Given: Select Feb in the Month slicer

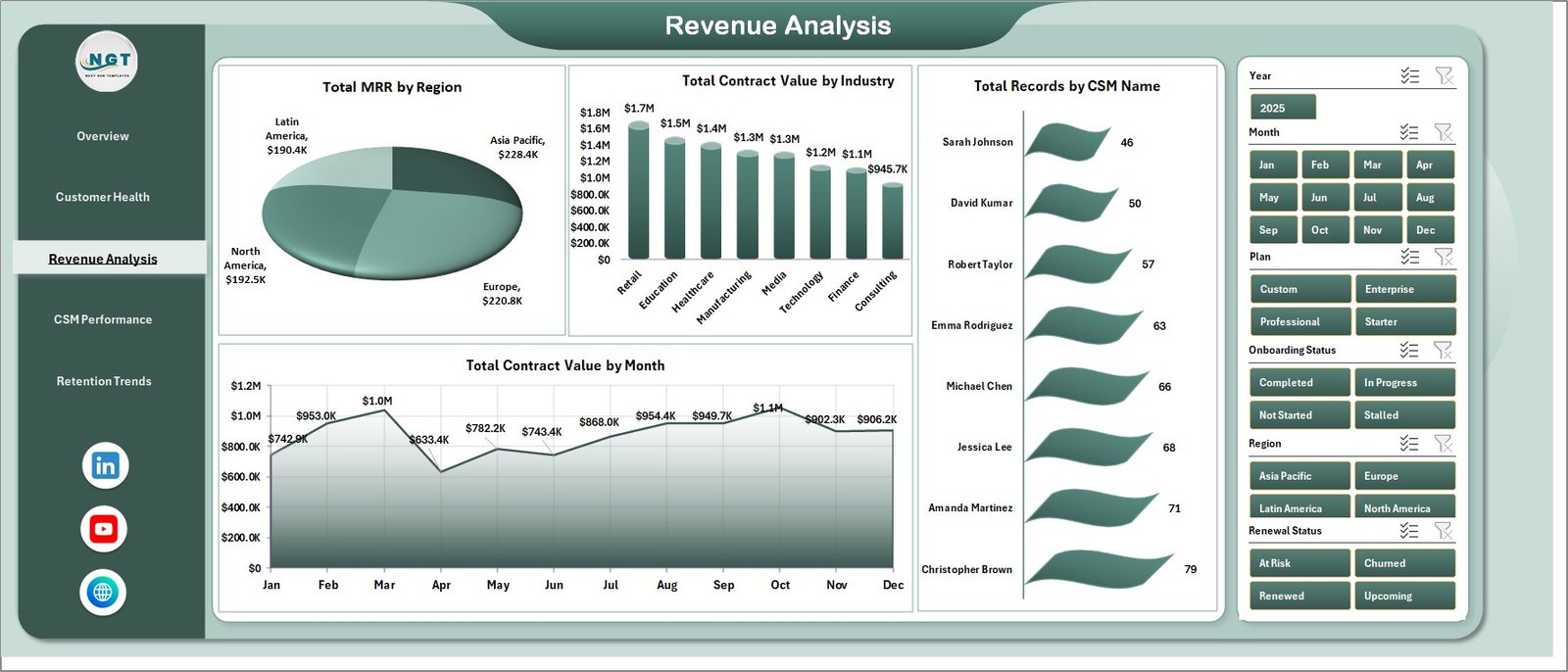Looking at the screenshot, I should [1326, 165].
